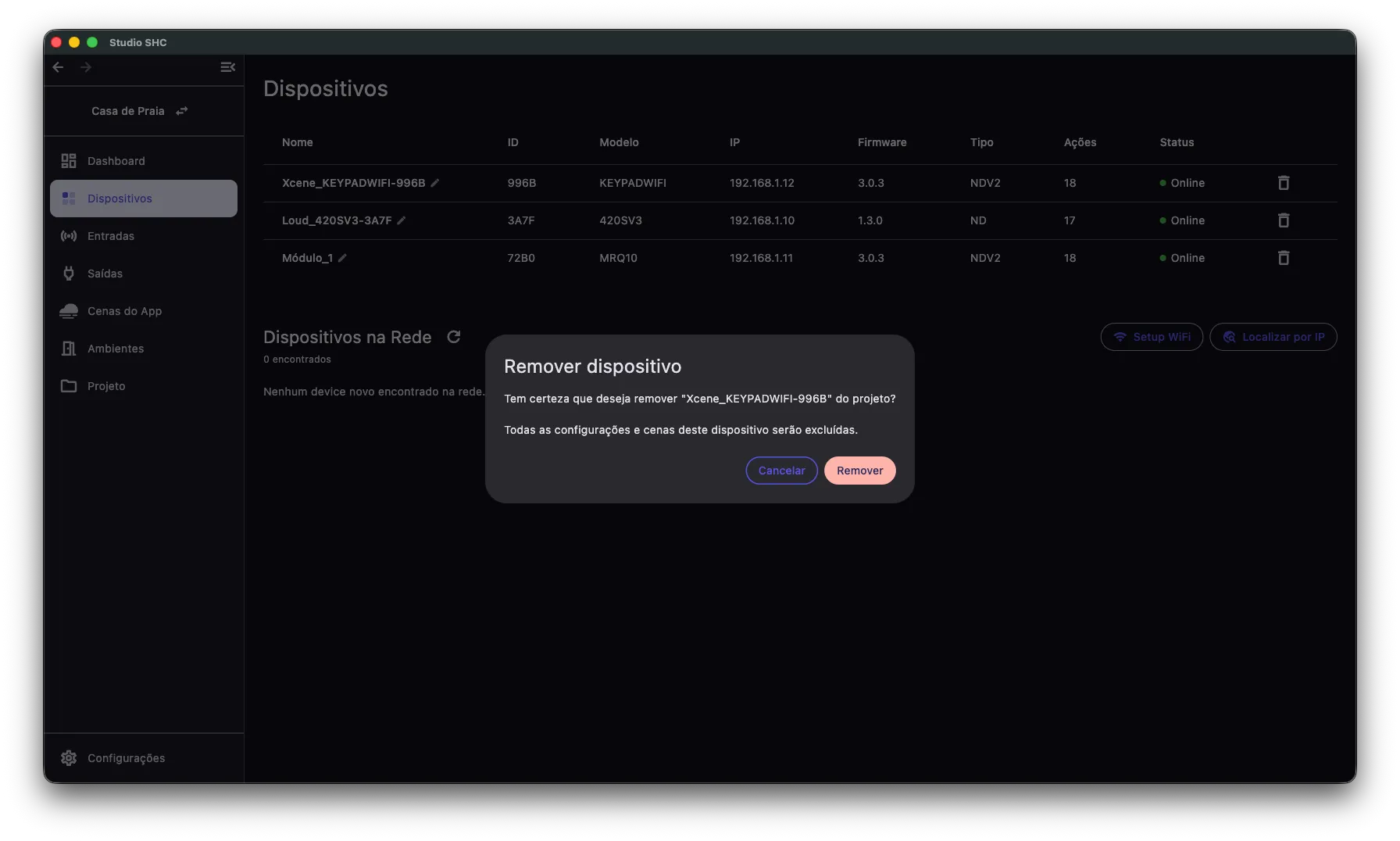Select IP address 192.168.1.11
The image size is (1400, 841).
pyautogui.click(x=761, y=258)
